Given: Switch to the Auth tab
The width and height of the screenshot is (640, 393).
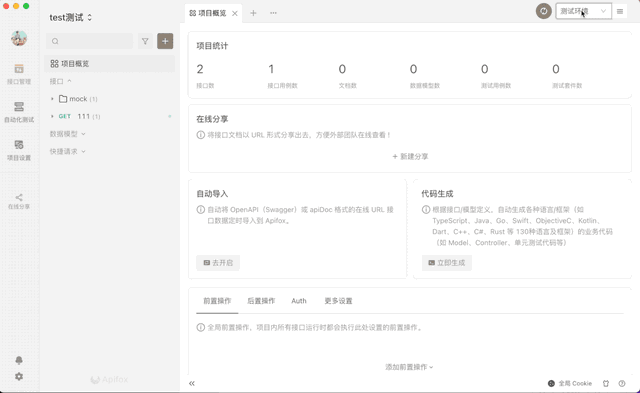Looking at the screenshot, I should tap(299, 301).
